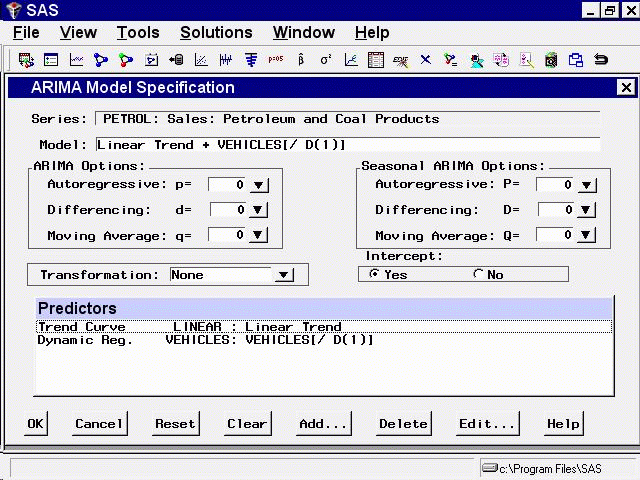Viewport: 640px width, 480px height.
Task: Click the EDIT toolbar icon
Action: click(x=400, y=61)
